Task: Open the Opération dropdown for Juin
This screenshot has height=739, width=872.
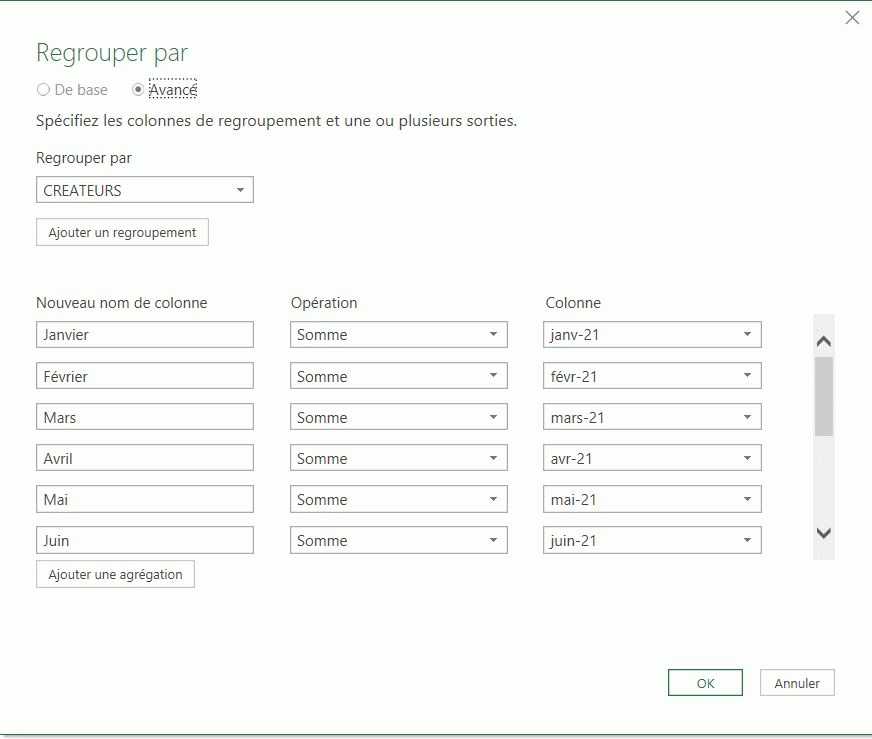Action: tap(398, 540)
